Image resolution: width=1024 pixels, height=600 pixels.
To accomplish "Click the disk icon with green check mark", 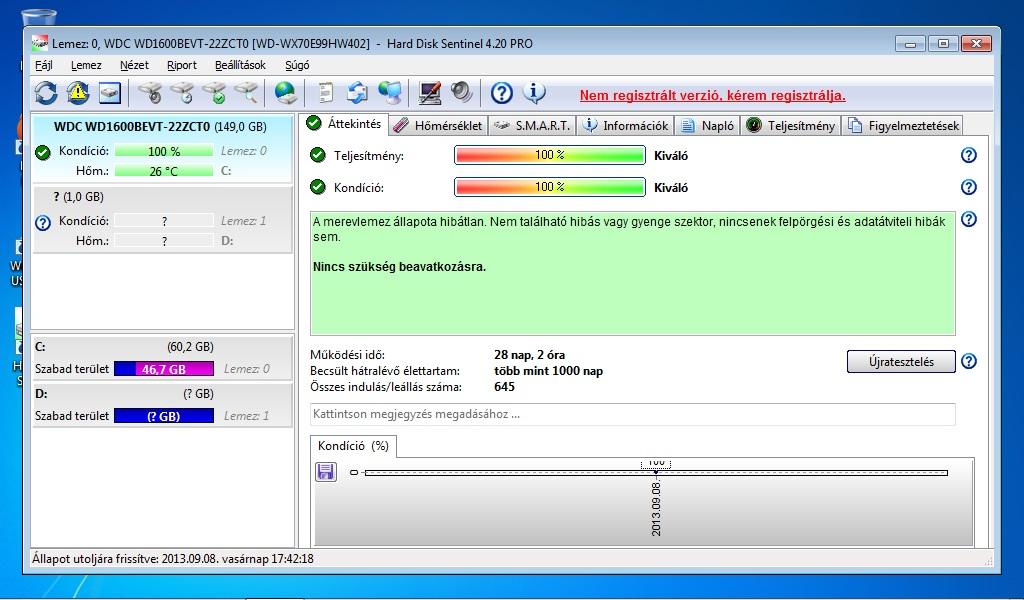I will click(215, 93).
